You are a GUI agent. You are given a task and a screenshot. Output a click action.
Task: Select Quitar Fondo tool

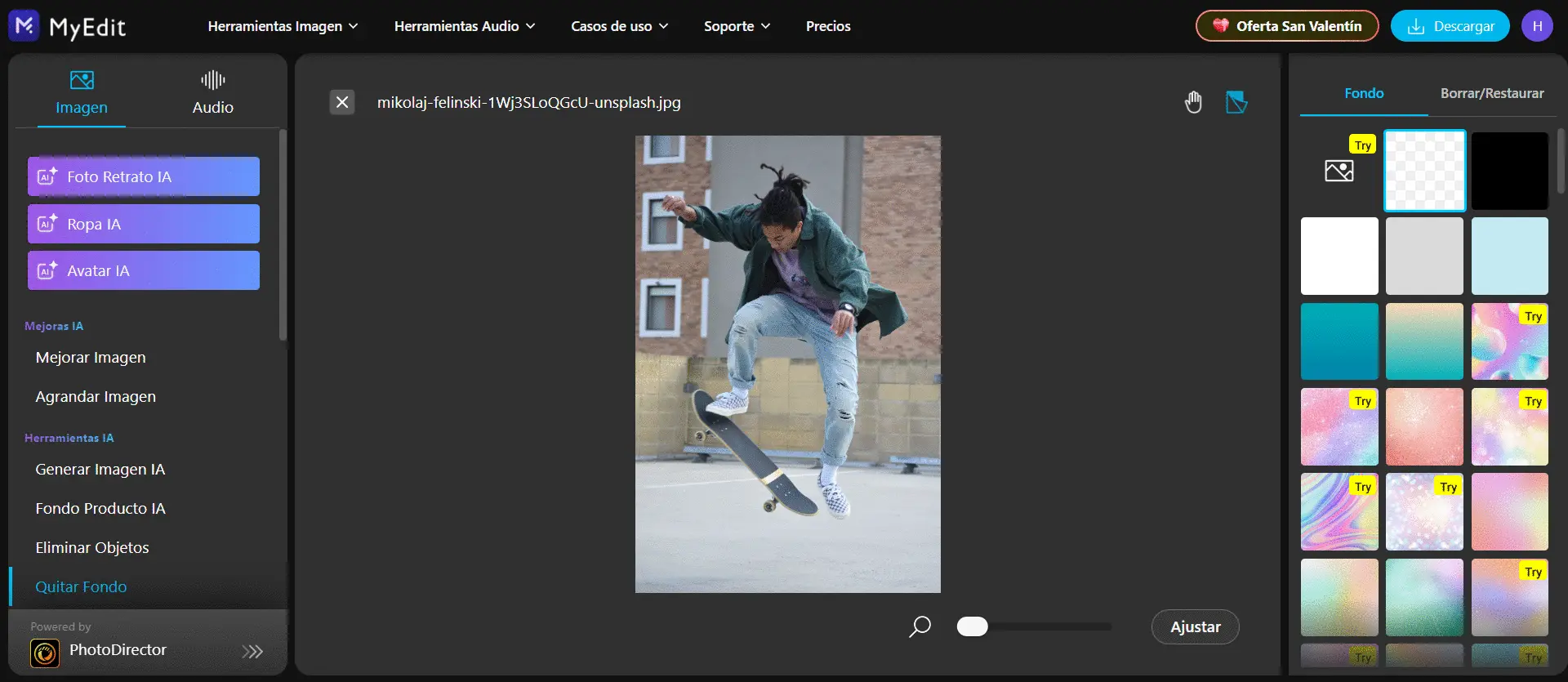(x=81, y=586)
